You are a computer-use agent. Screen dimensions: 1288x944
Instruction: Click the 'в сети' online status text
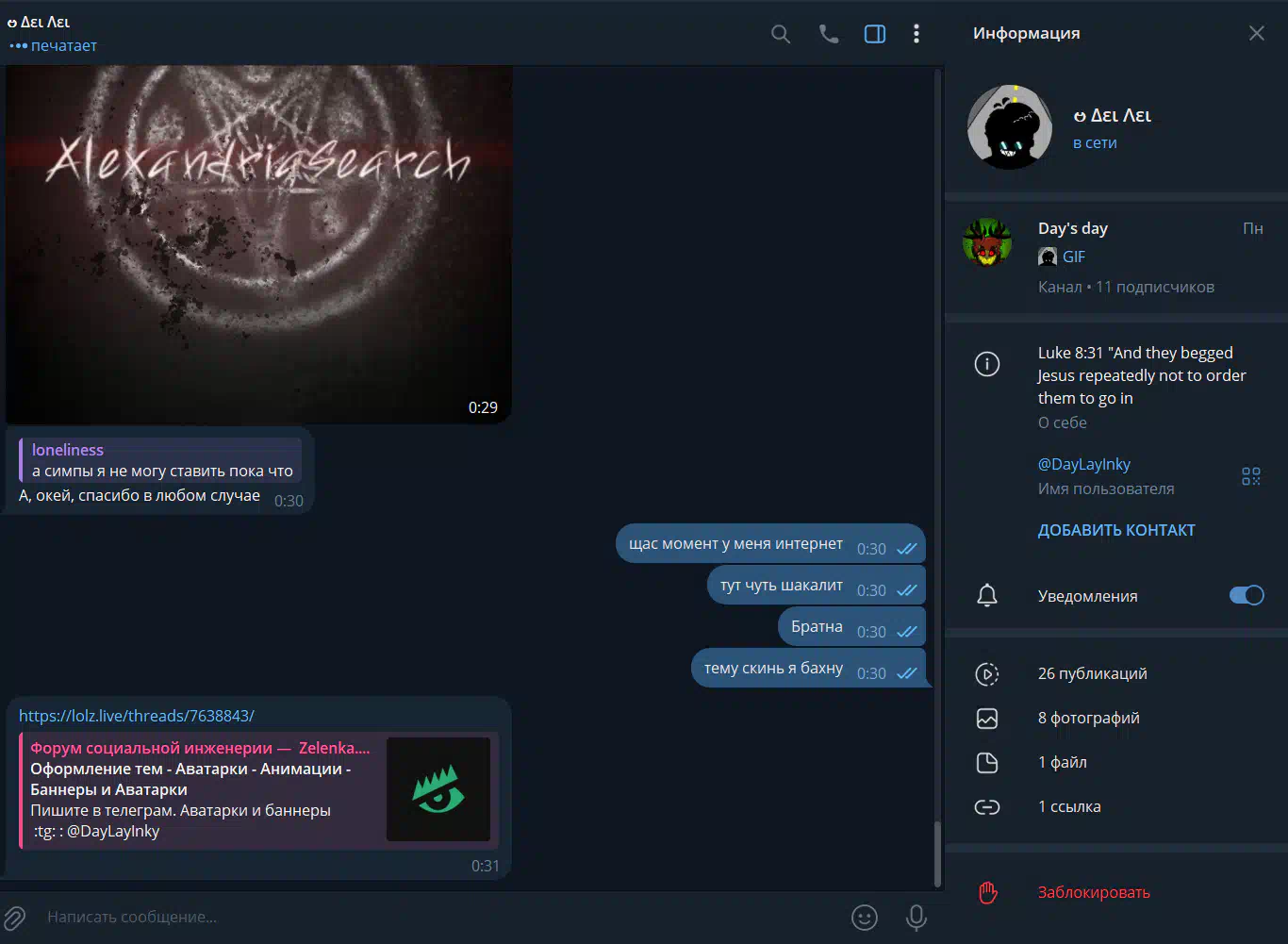(1095, 142)
